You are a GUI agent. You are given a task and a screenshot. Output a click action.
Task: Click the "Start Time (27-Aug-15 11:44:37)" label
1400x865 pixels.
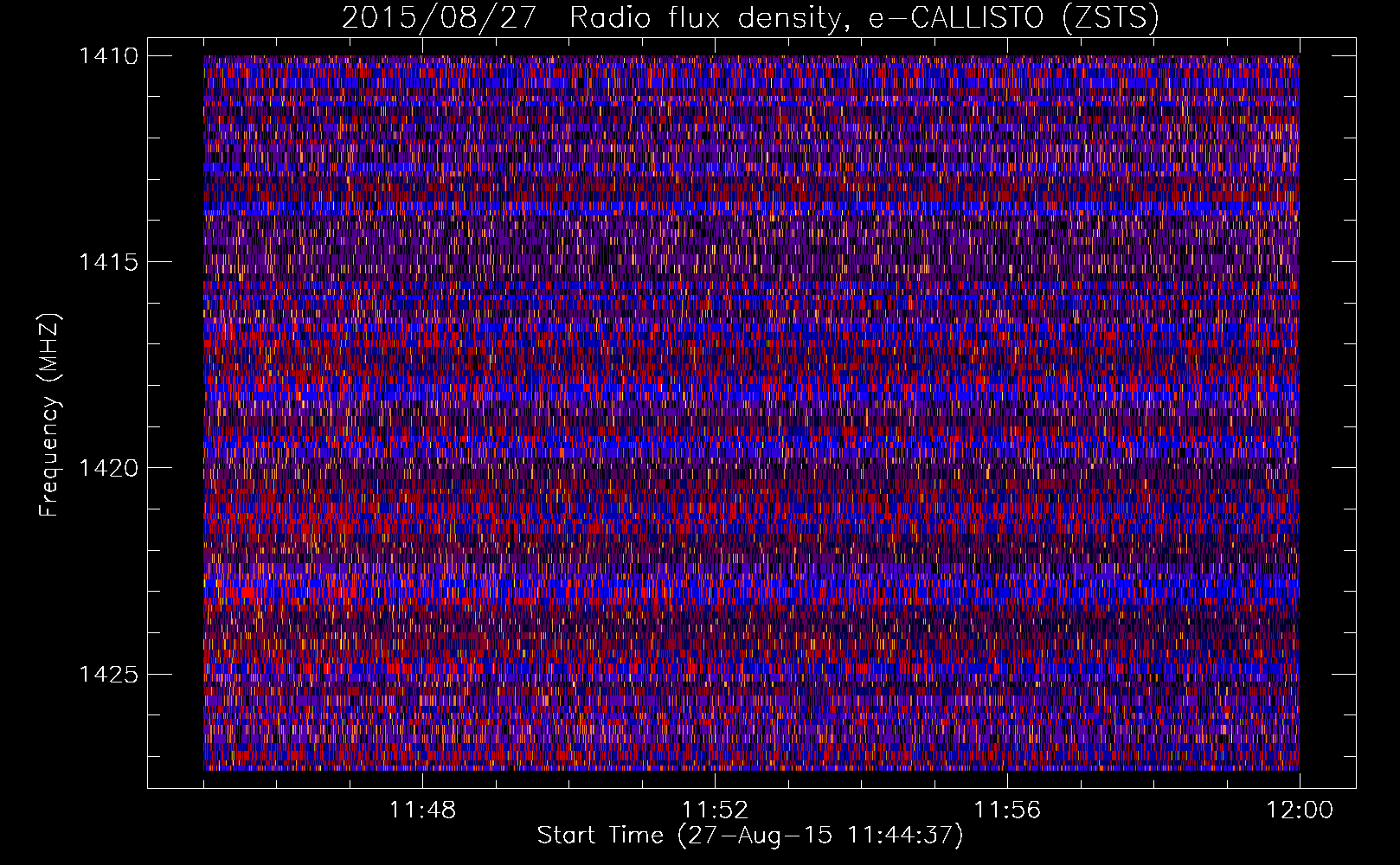click(x=750, y=836)
